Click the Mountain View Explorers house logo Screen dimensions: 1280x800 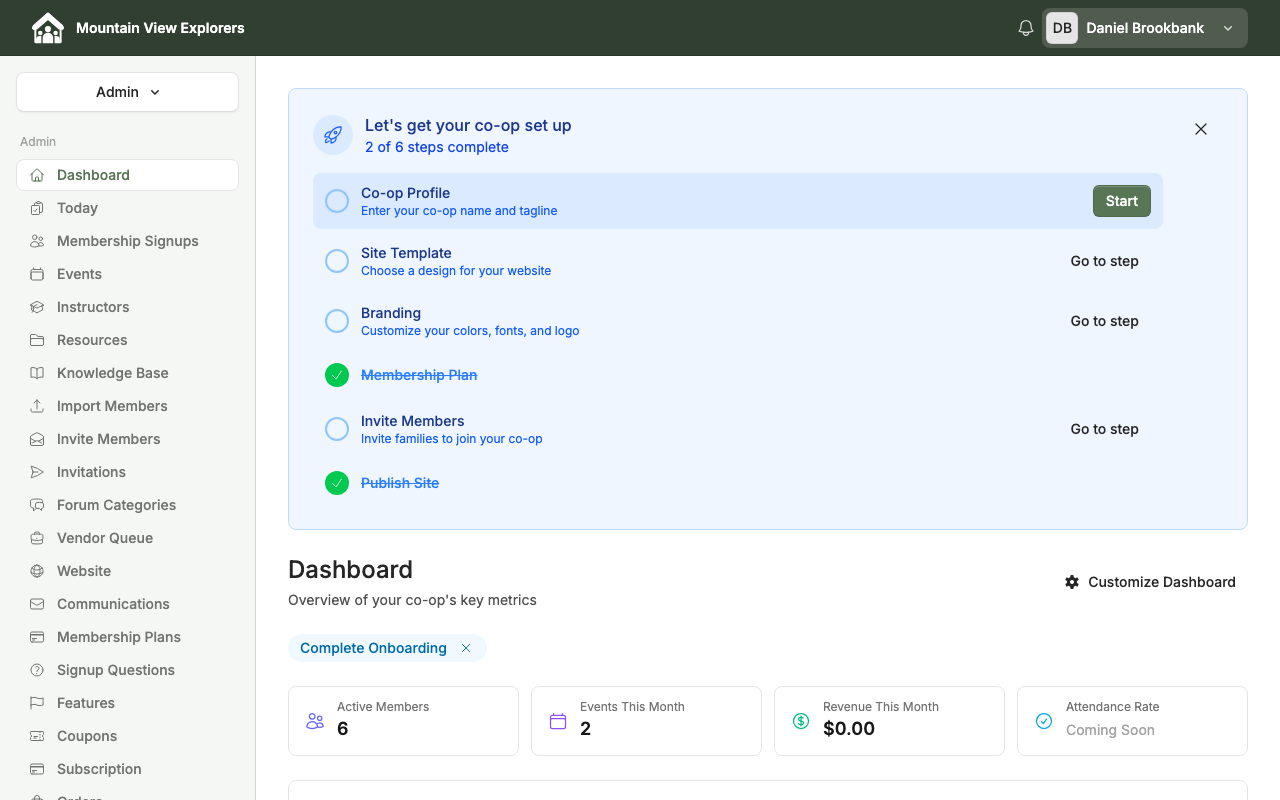pos(47,28)
